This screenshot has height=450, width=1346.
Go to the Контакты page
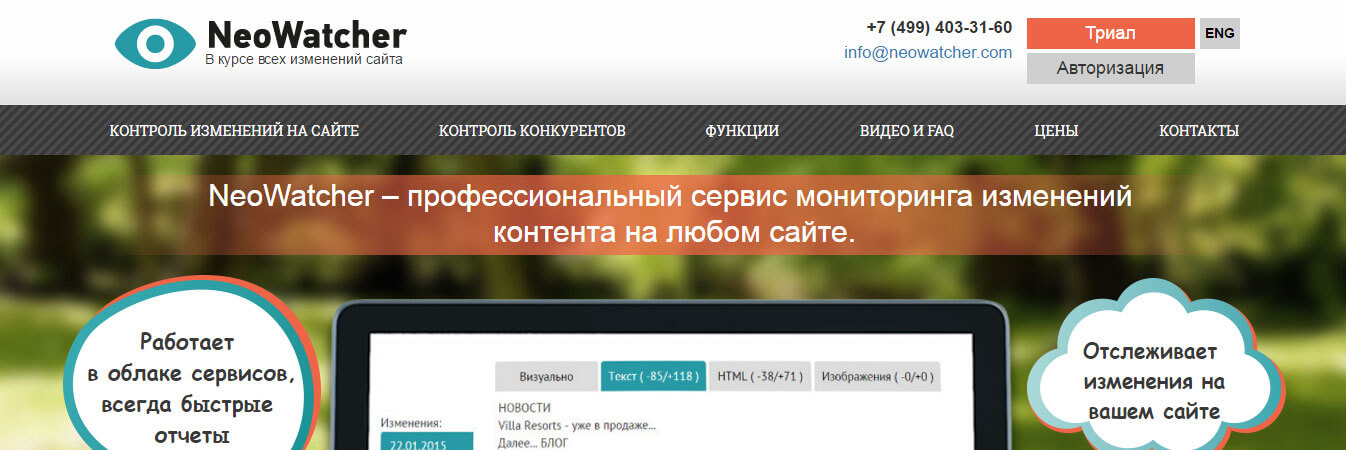[x=1198, y=131]
